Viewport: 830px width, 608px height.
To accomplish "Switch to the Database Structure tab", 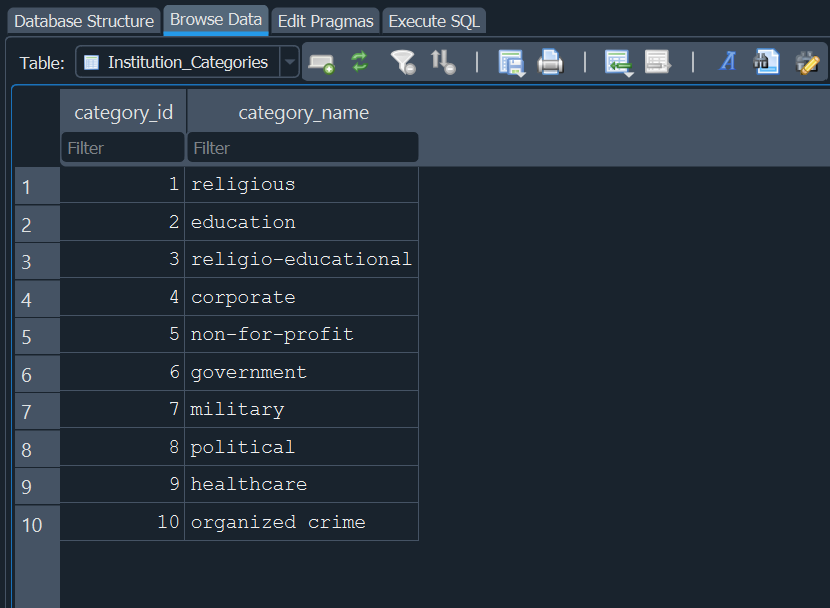I will tap(84, 21).
